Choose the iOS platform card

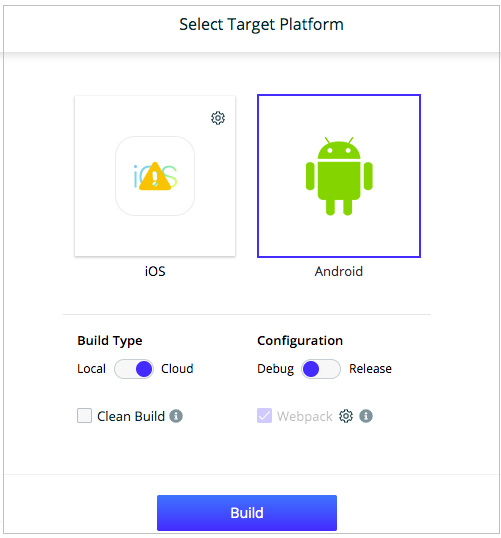pos(155,176)
